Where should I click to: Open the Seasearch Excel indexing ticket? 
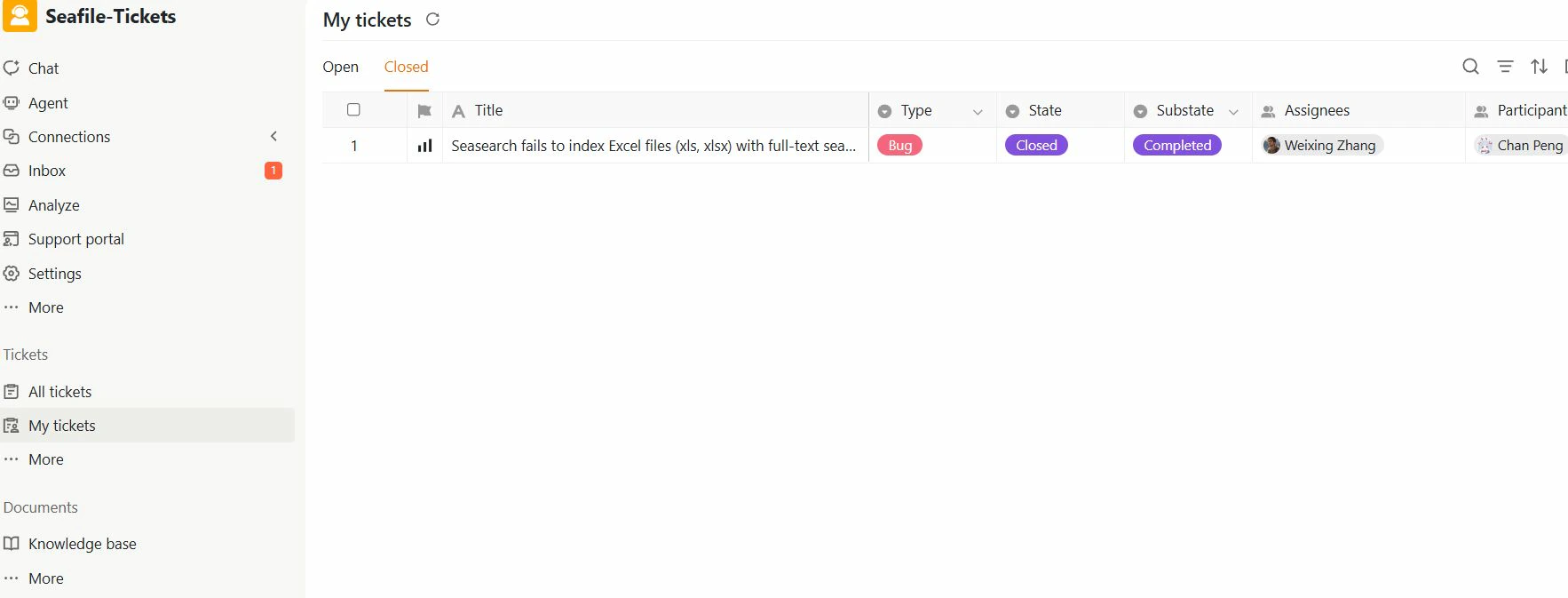click(x=653, y=146)
